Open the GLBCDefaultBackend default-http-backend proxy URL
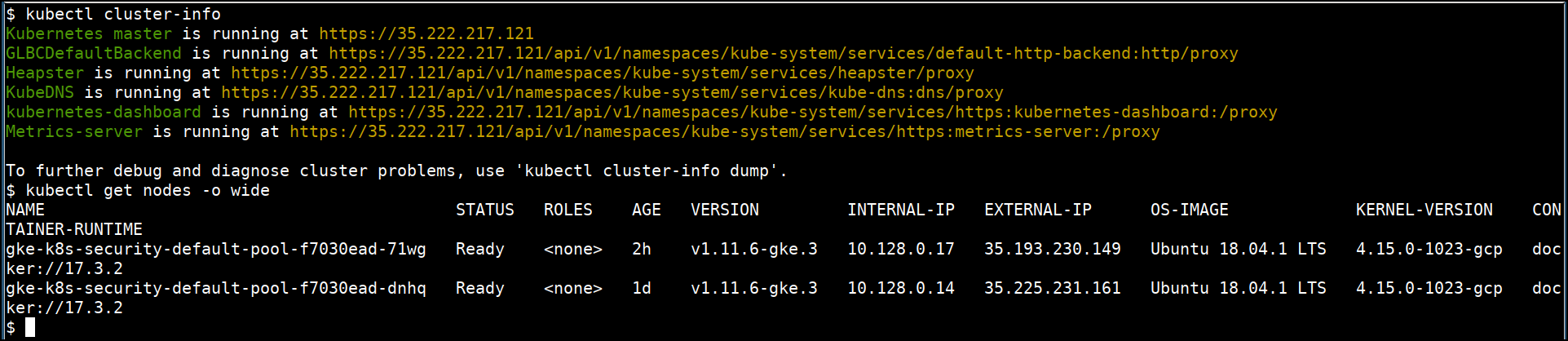This screenshot has width=1568, height=341. coord(784,54)
